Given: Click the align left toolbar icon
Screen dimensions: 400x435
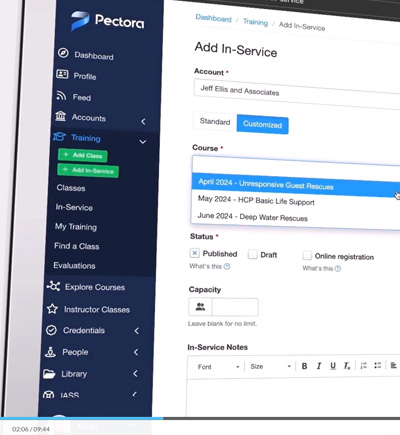Looking at the screenshot, I should 394,365.
